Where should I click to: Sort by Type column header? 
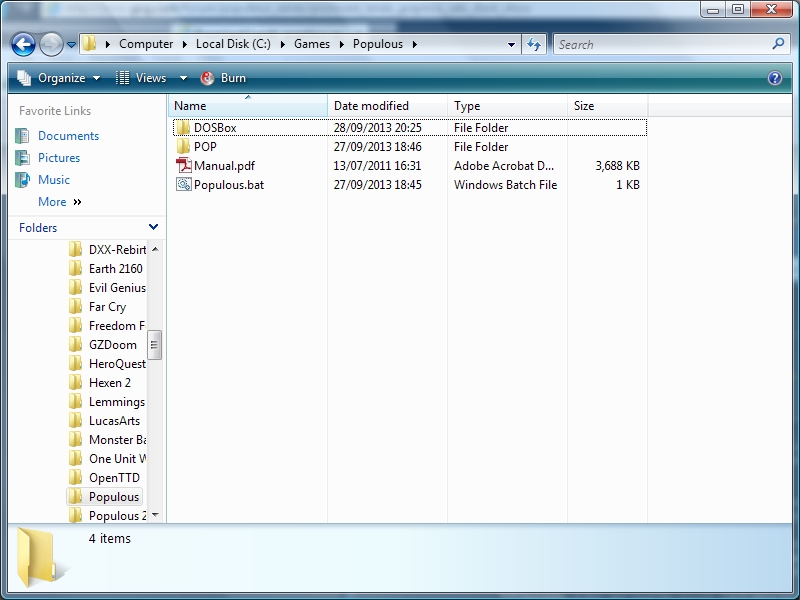click(507, 106)
